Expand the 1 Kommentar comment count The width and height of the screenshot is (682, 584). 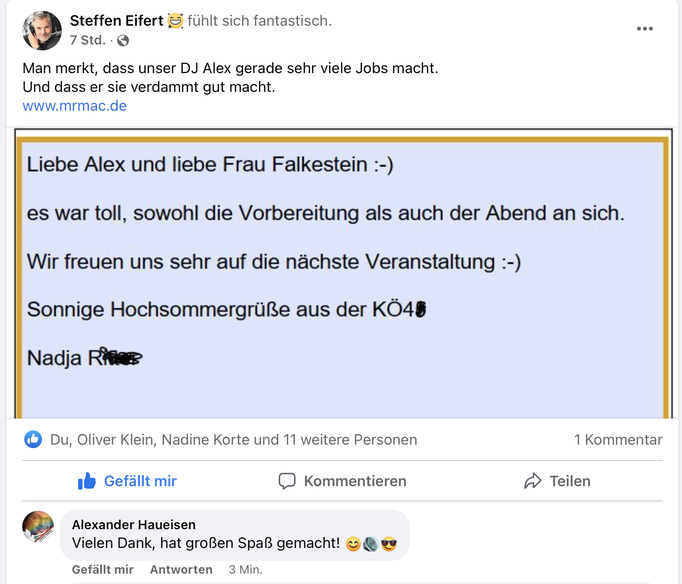click(617, 440)
